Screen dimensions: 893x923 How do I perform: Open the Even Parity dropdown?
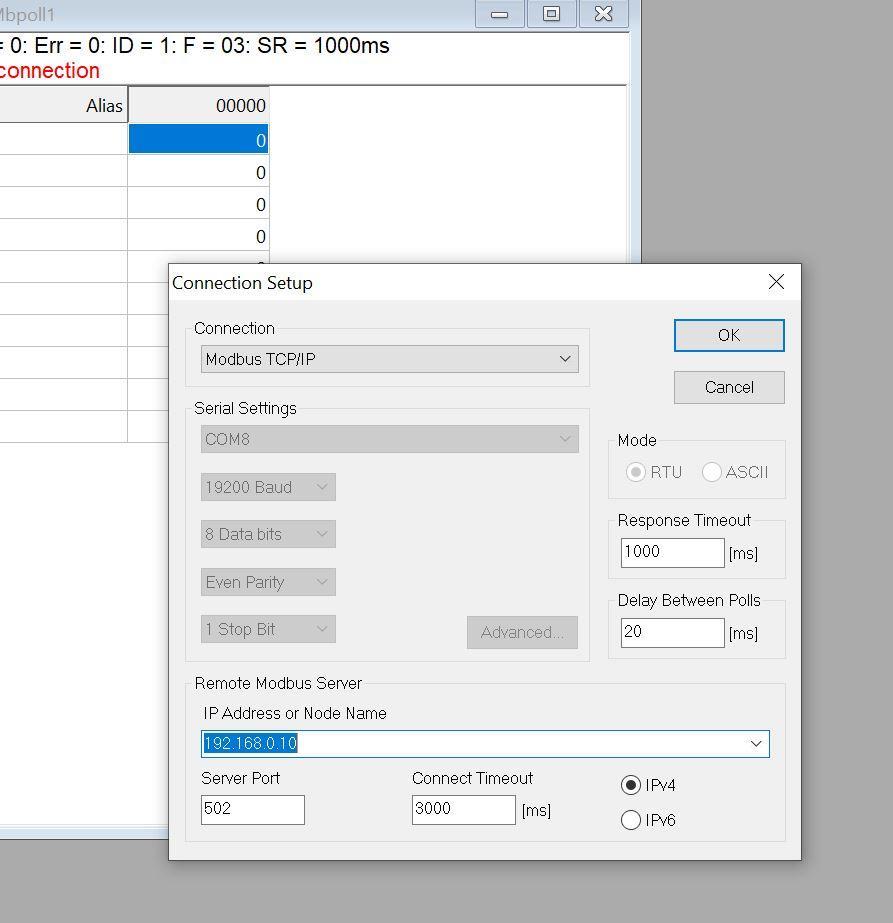pos(267,582)
